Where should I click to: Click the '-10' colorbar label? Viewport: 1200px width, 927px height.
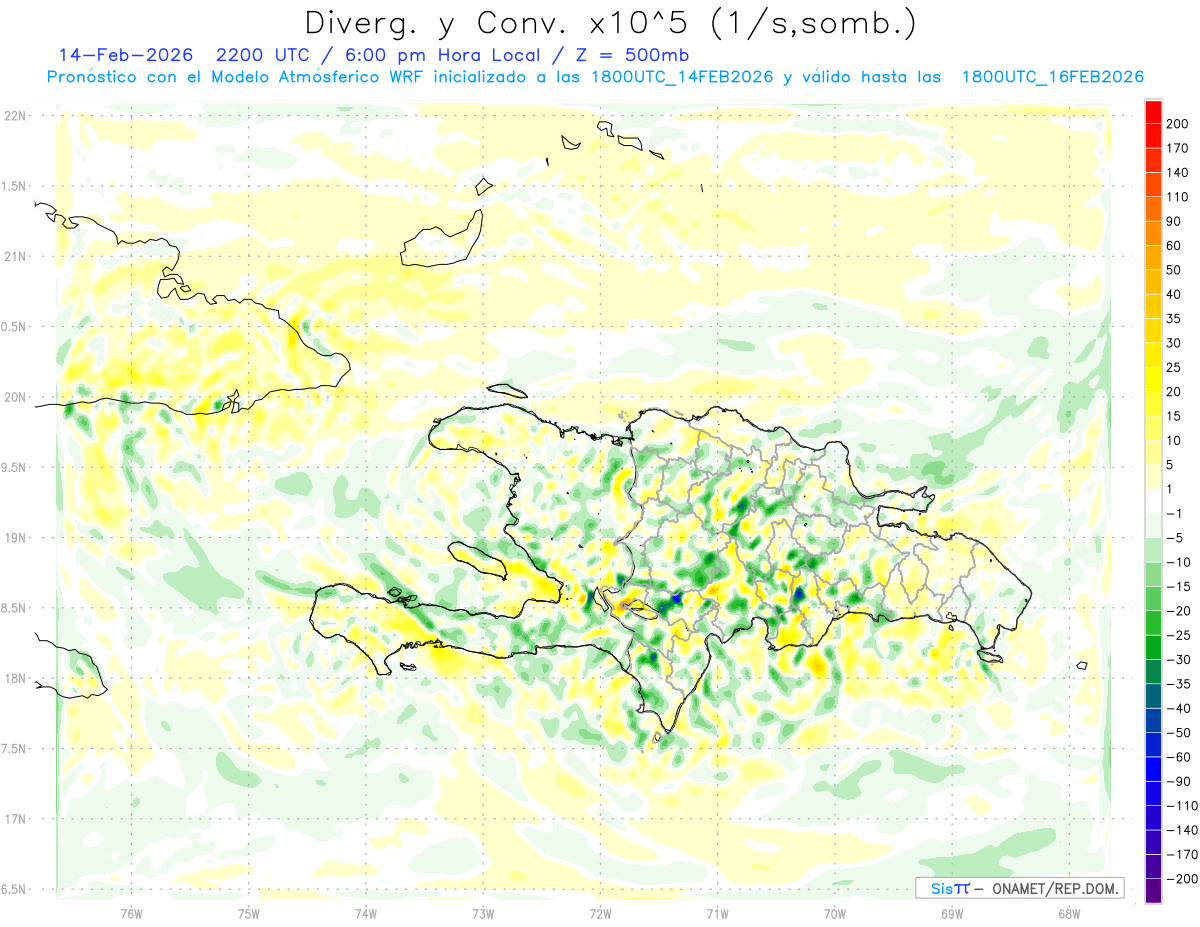(1179, 562)
